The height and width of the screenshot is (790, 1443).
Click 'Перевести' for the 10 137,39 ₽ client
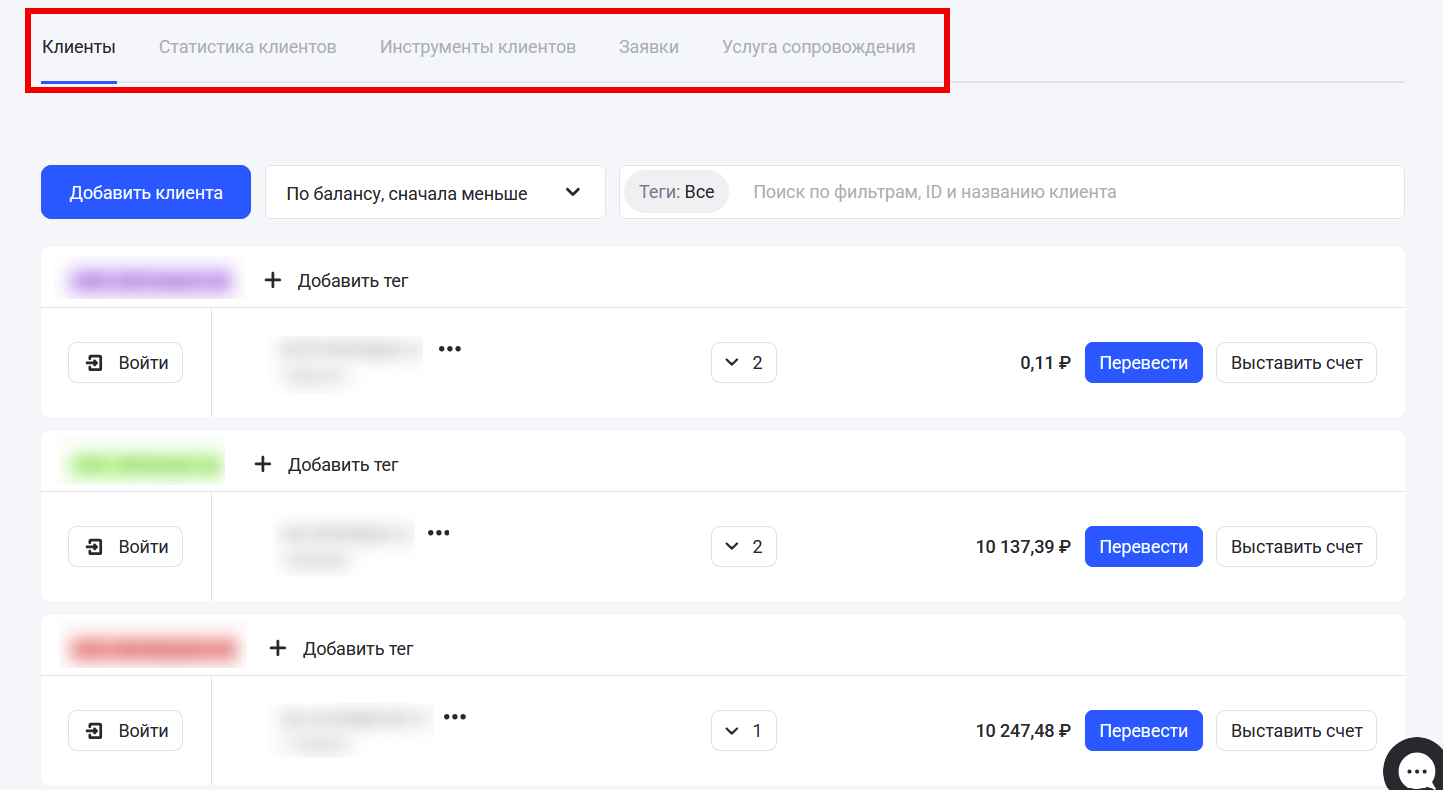[x=1143, y=547]
